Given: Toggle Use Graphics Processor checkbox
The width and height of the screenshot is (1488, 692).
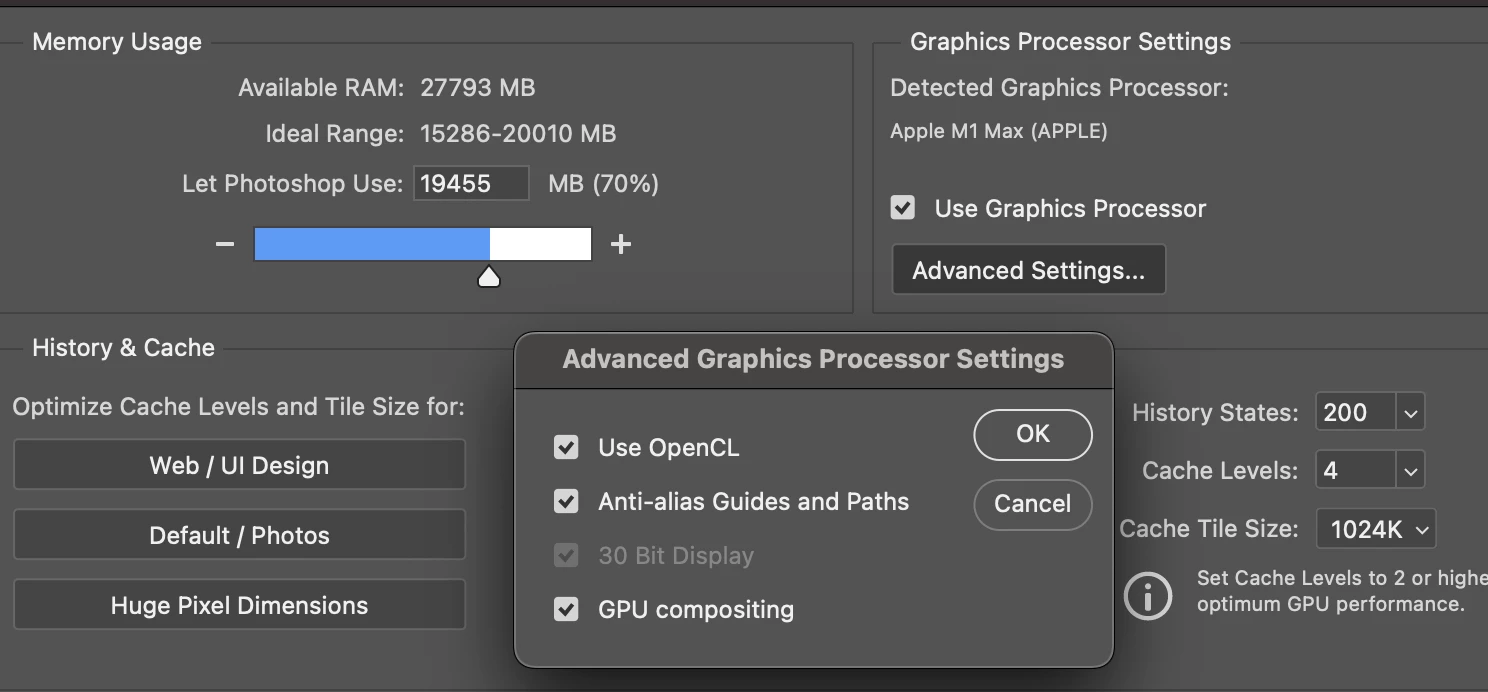Looking at the screenshot, I should pyautogui.click(x=903, y=208).
